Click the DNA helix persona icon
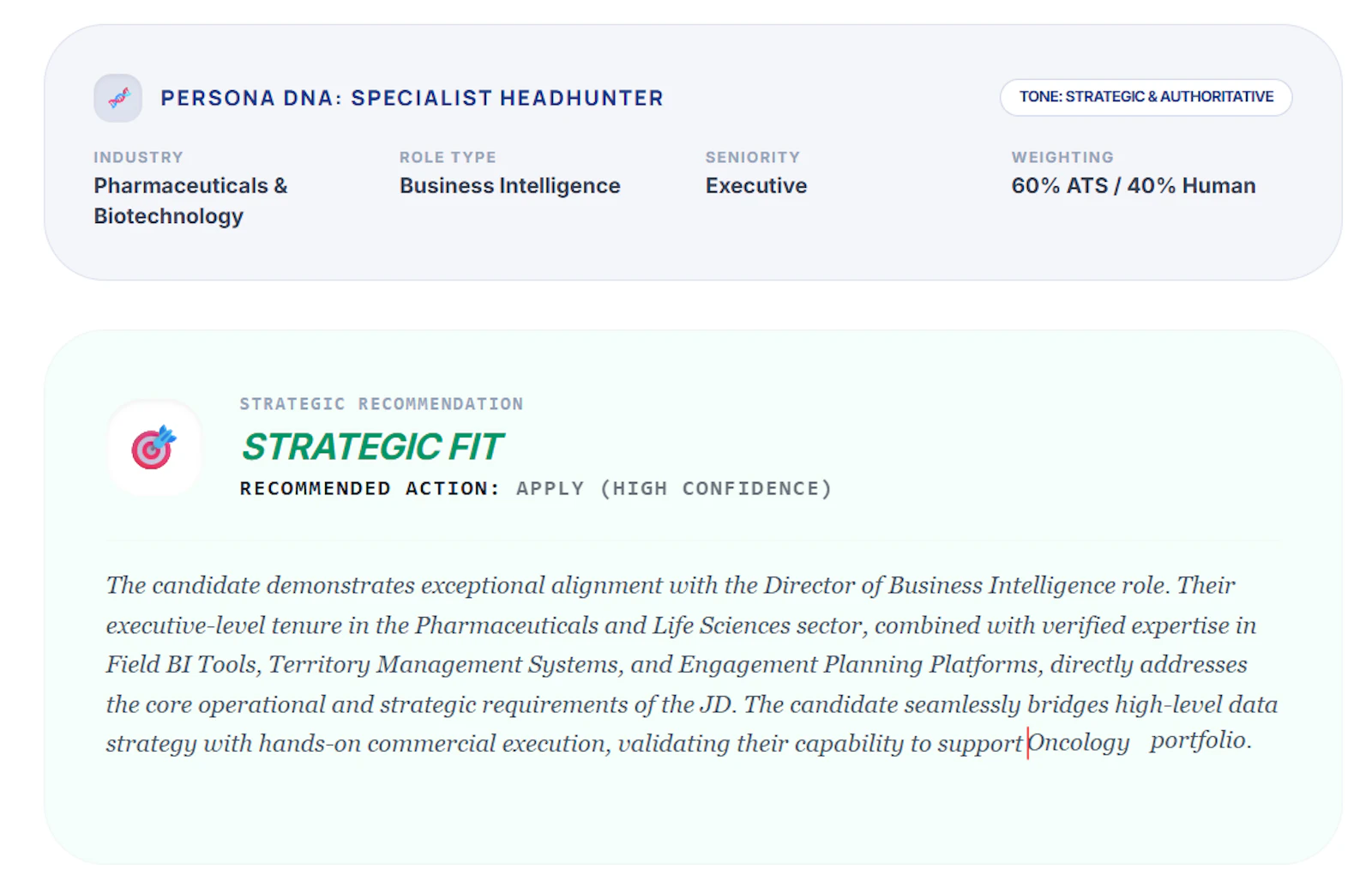1372x888 pixels. [x=117, y=98]
